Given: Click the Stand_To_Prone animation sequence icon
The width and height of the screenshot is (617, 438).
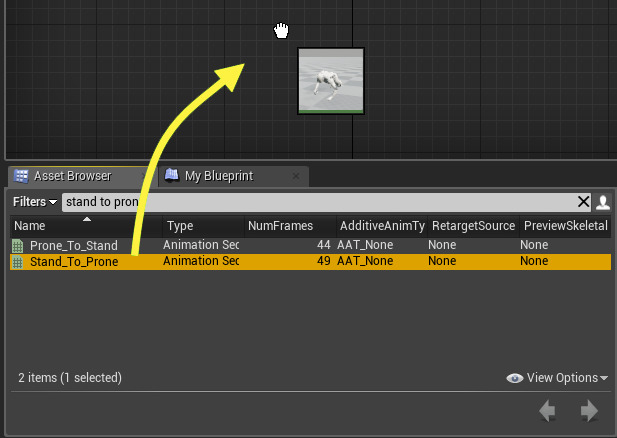Looking at the screenshot, I should 17,262.
